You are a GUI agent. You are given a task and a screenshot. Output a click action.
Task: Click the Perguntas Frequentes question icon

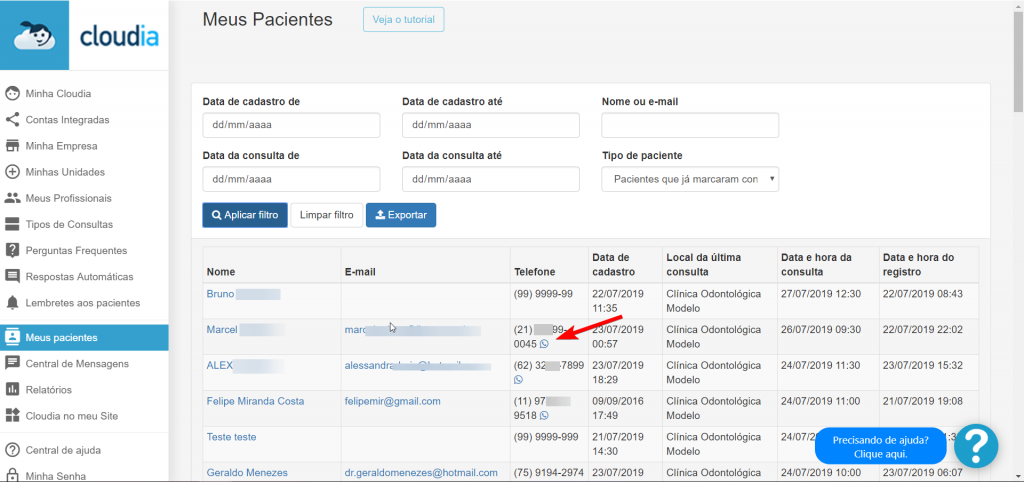coord(12,250)
